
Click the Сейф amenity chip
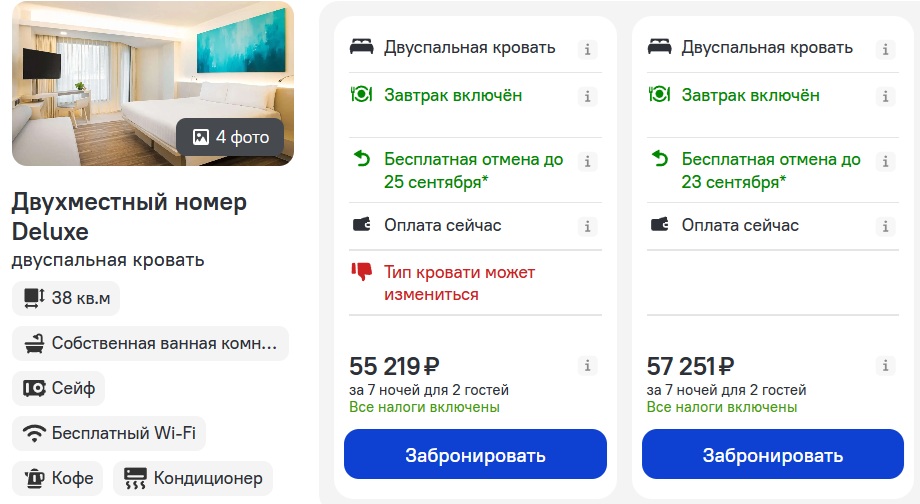click(59, 388)
